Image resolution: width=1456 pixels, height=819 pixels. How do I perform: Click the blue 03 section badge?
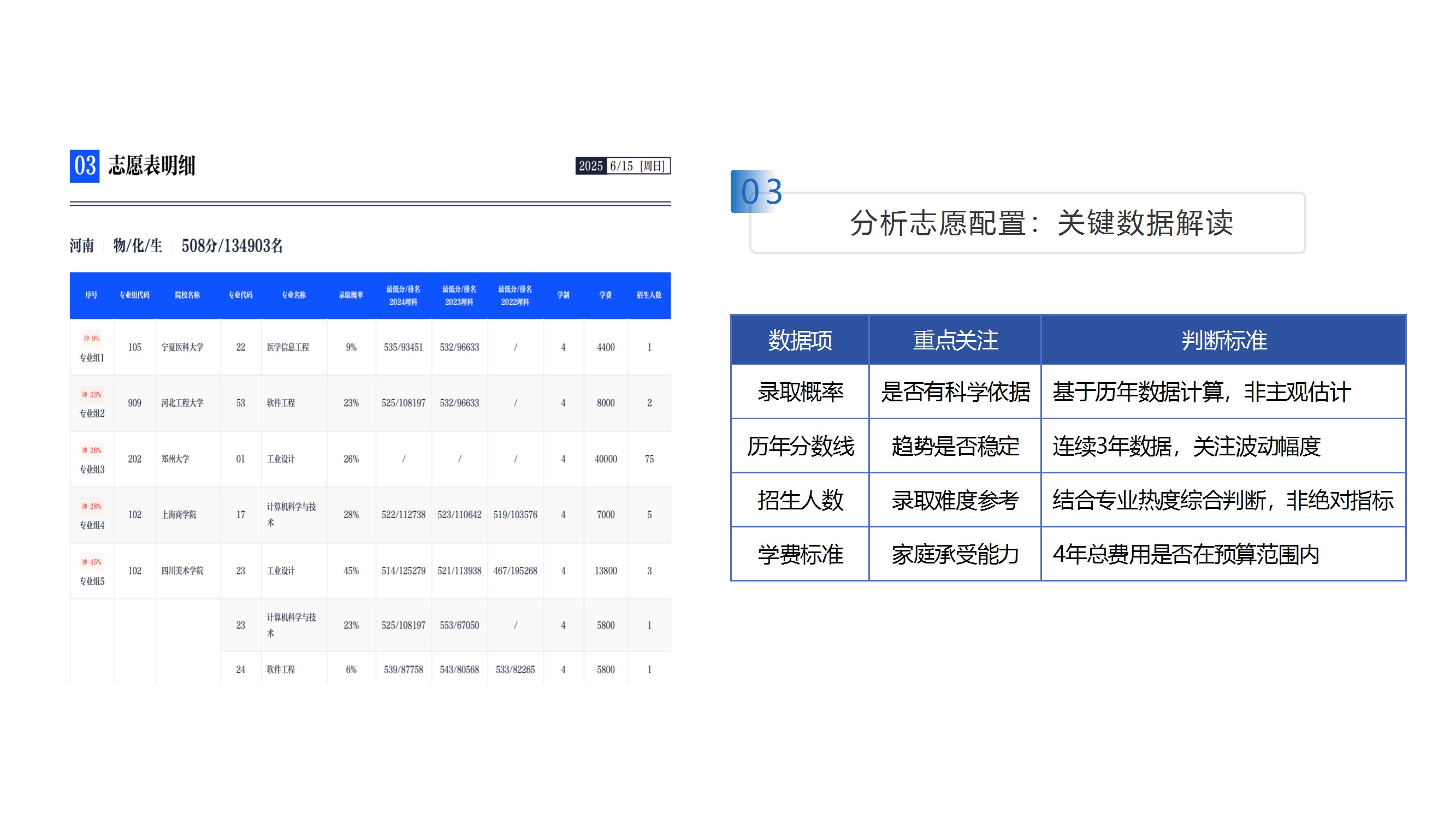pos(84,165)
